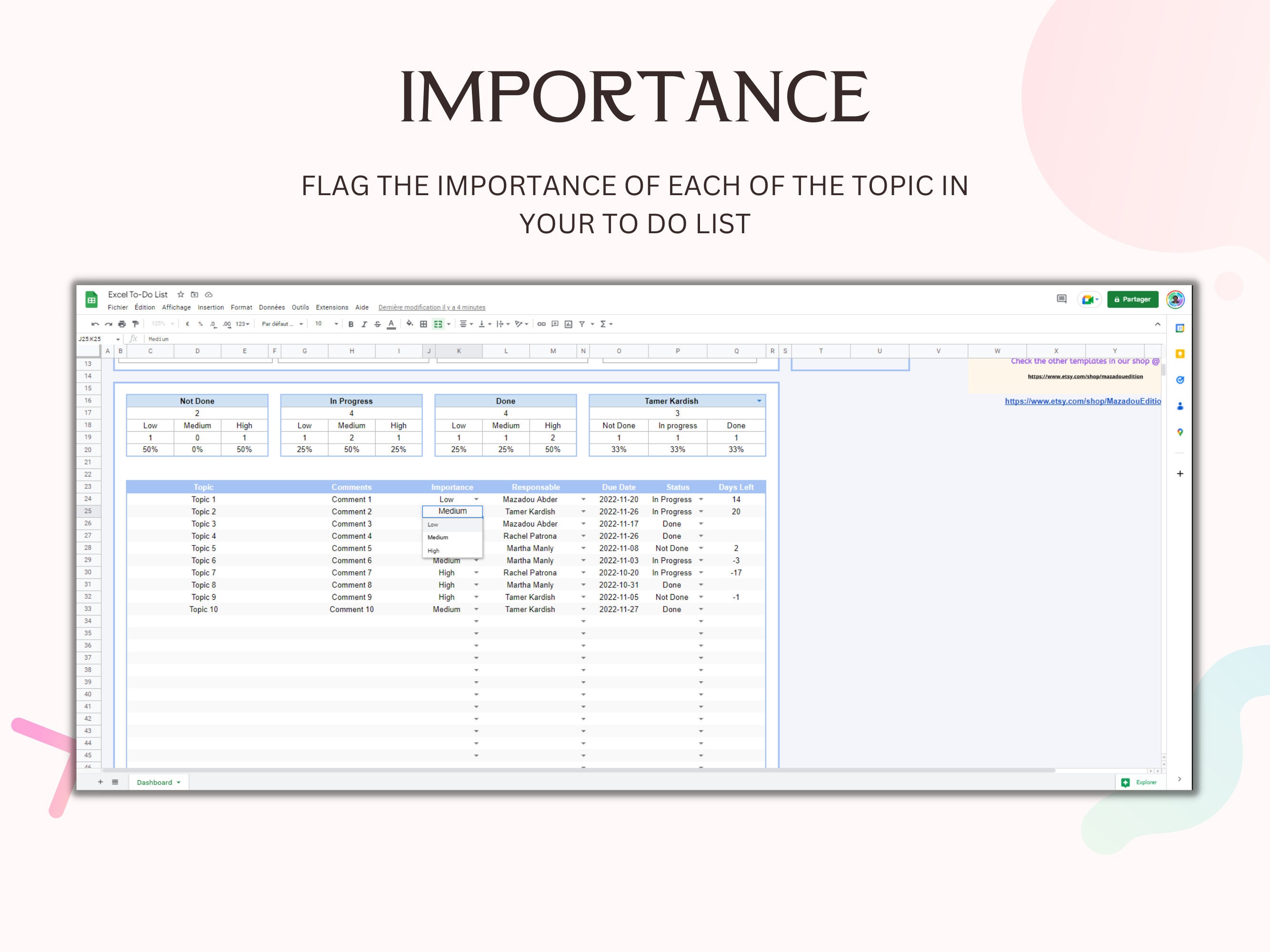Screen dimensions: 1270x952
Task: Open text wrapping dropdown
Action: click(x=503, y=324)
